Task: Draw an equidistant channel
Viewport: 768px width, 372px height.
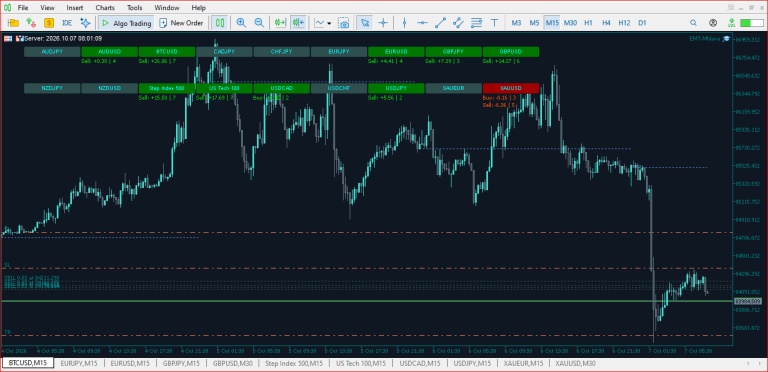Action: tap(458, 23)
